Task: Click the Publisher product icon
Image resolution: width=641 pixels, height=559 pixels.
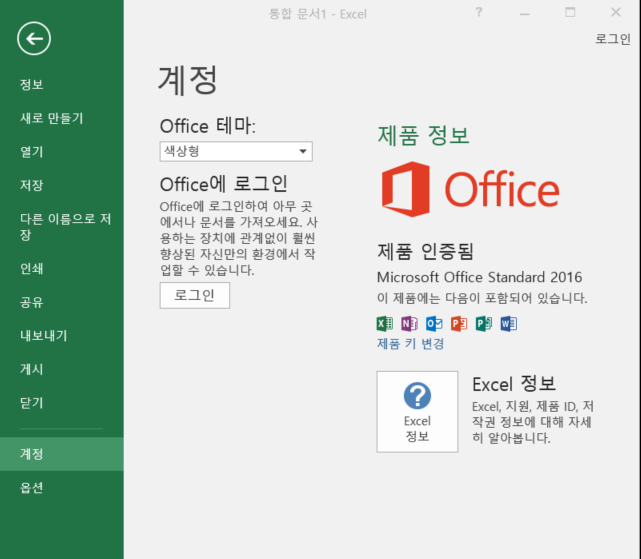Action: pyautogui.click(x=484, y=323)
